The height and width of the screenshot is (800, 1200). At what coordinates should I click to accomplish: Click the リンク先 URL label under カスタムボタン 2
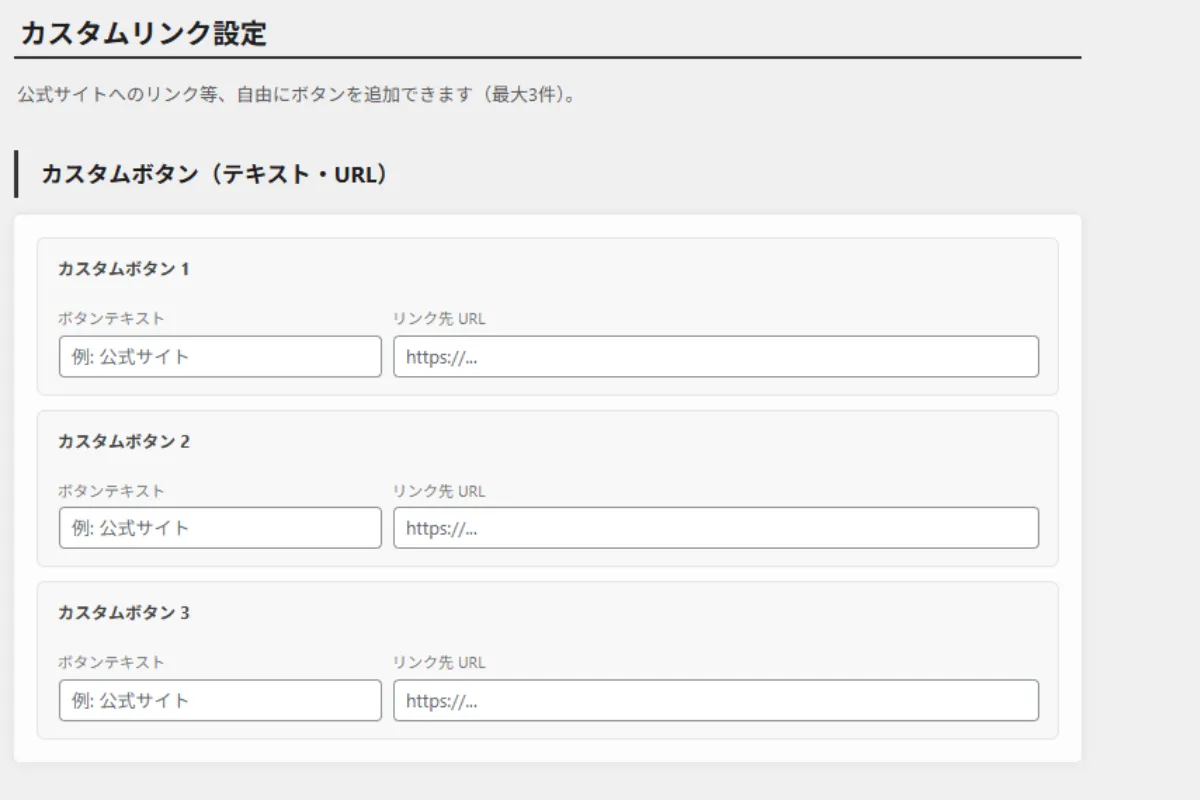pyautogui.click(x=439, y=491)
